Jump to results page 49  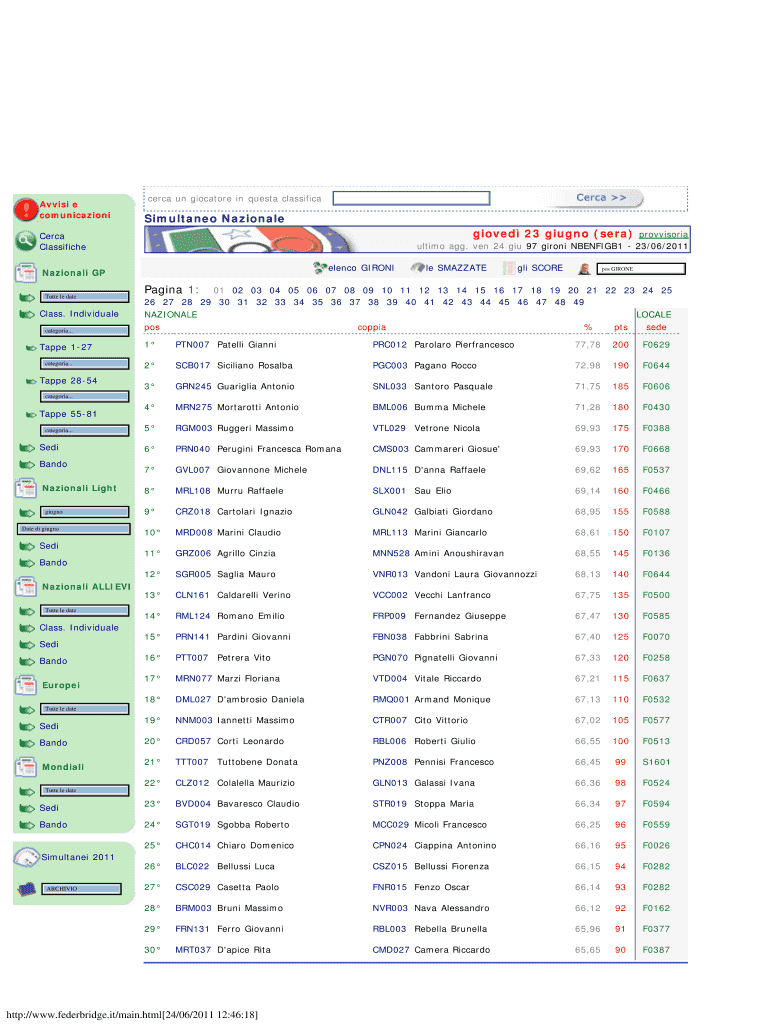pyautogui.click(x=577, y=302)
